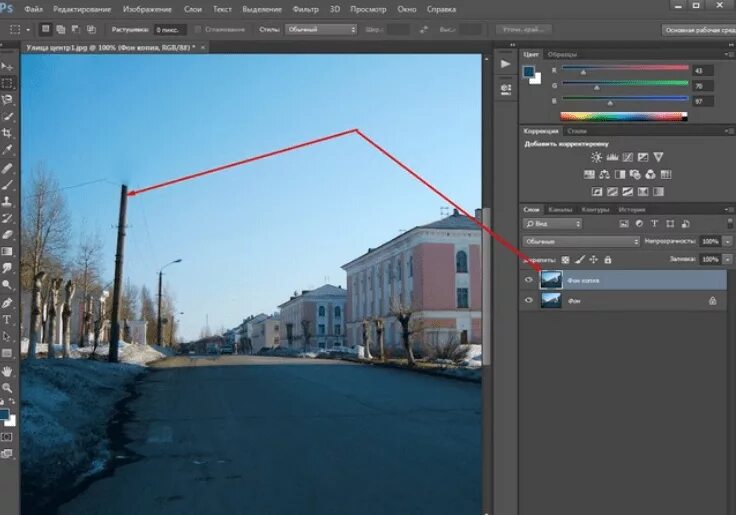Select the Healing Brush tool
Viewport: 737px width, 515px height.
click(x=7, y=168)
